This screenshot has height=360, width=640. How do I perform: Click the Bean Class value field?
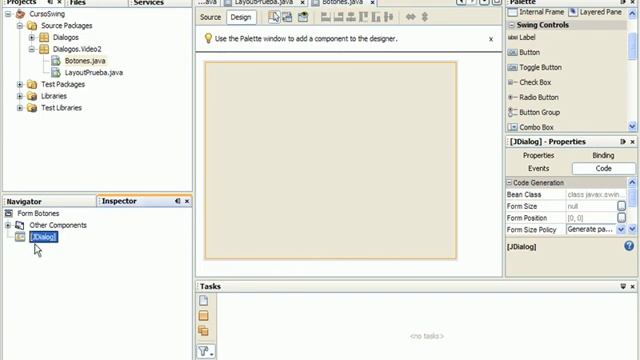596,195
